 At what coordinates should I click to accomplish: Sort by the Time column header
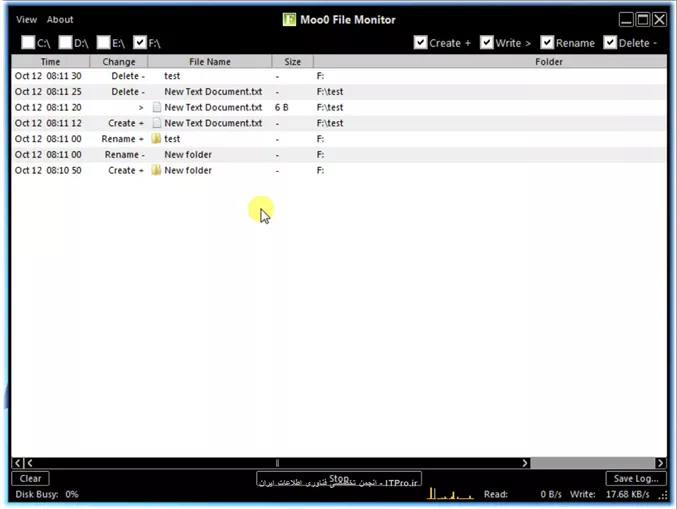[x=51, y=61]
